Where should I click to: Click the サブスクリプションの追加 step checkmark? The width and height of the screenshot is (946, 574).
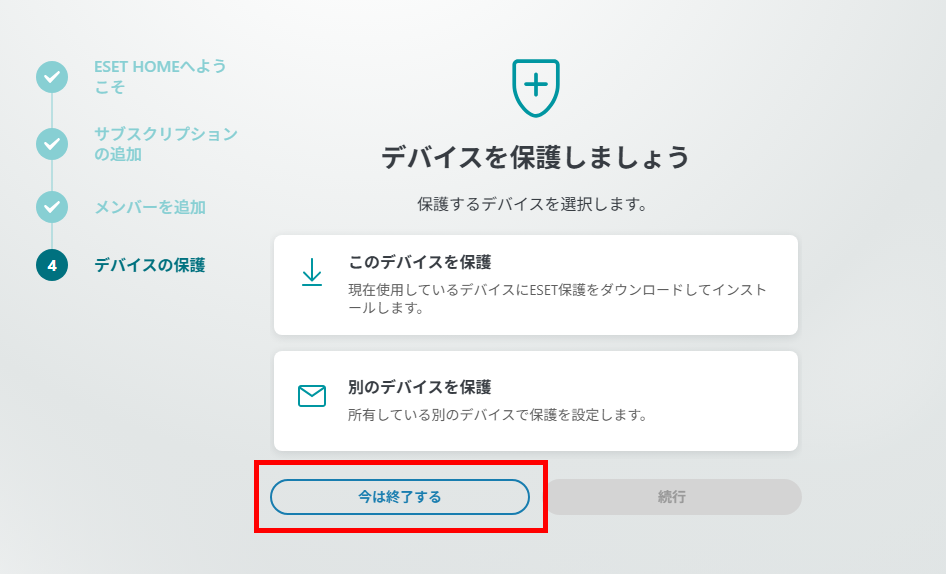pos(52,144)
